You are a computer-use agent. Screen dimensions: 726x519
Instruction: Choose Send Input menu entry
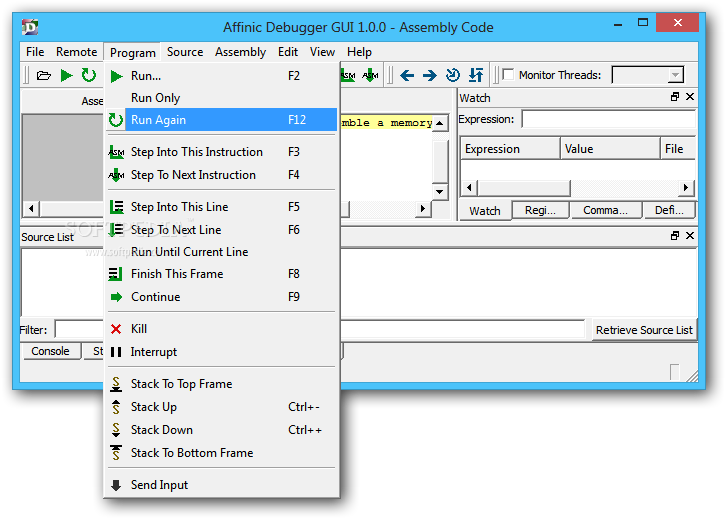point(222,485)
